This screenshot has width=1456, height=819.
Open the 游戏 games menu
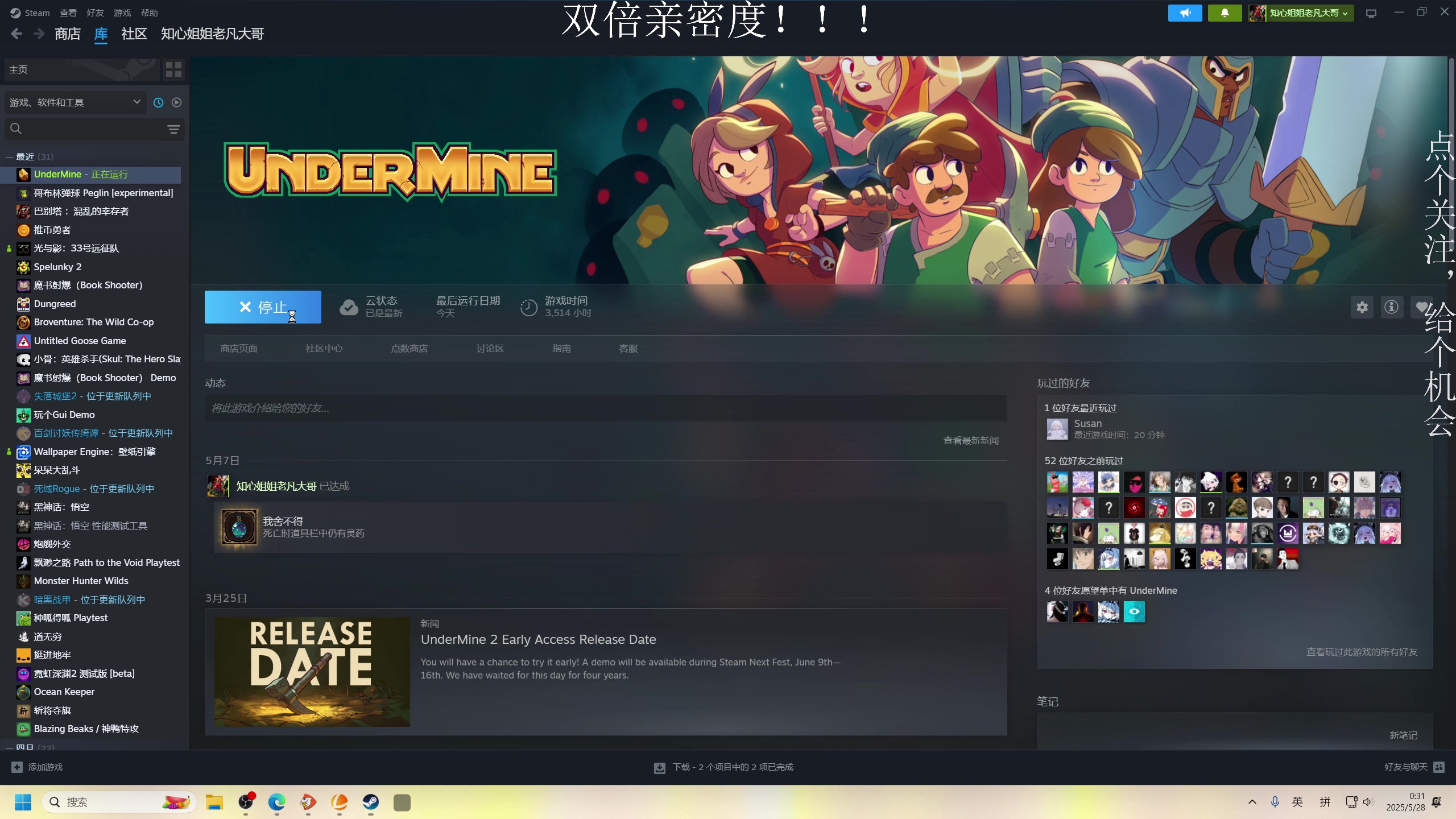(122, 13)
